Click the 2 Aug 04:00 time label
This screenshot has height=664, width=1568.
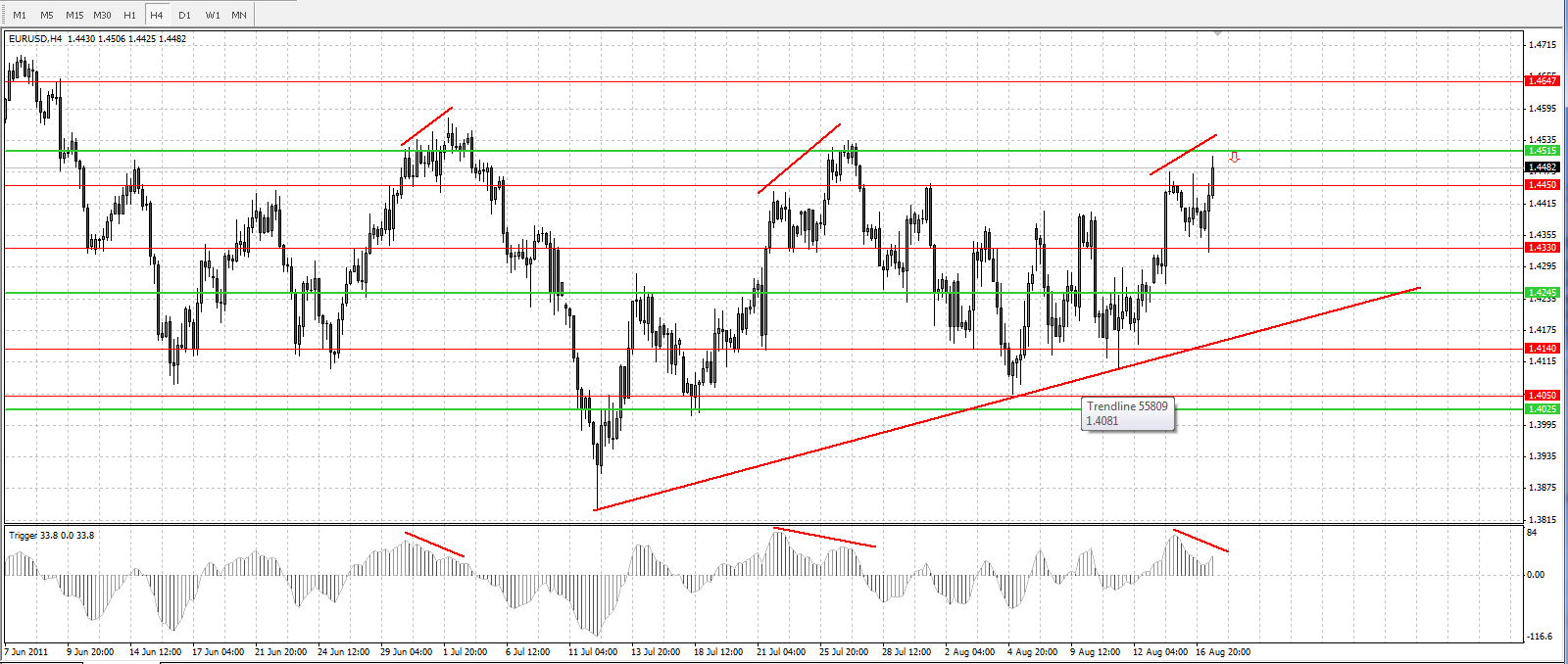[969, 652]
